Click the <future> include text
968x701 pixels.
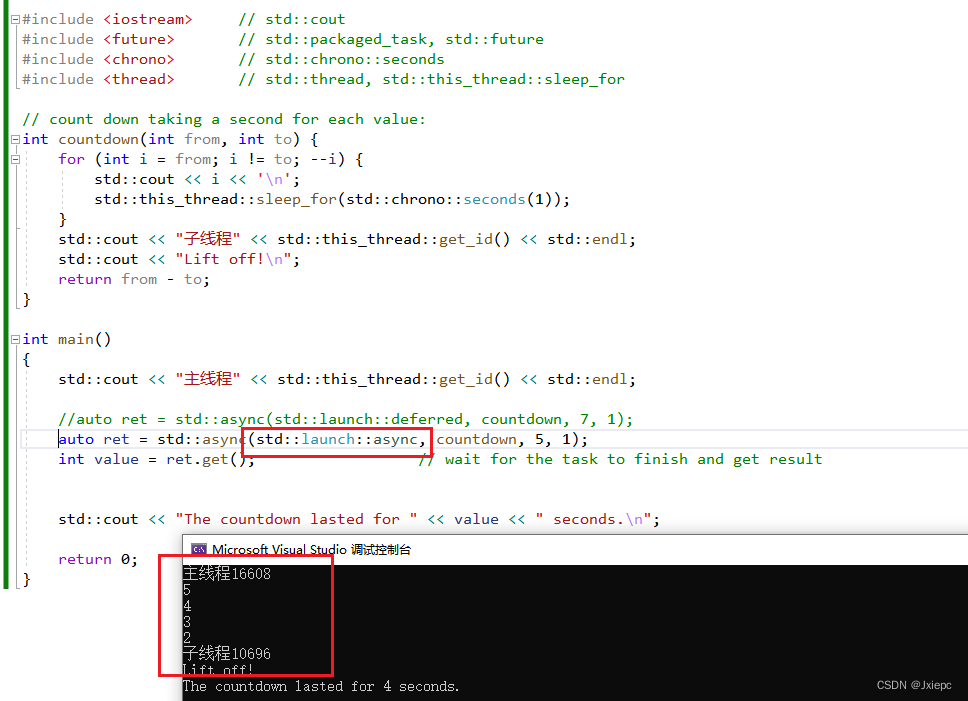[139, 39]
